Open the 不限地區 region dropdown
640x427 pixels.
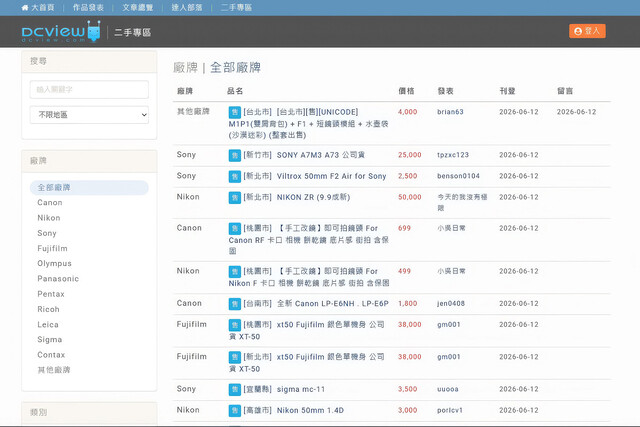(x=89, y=115)
